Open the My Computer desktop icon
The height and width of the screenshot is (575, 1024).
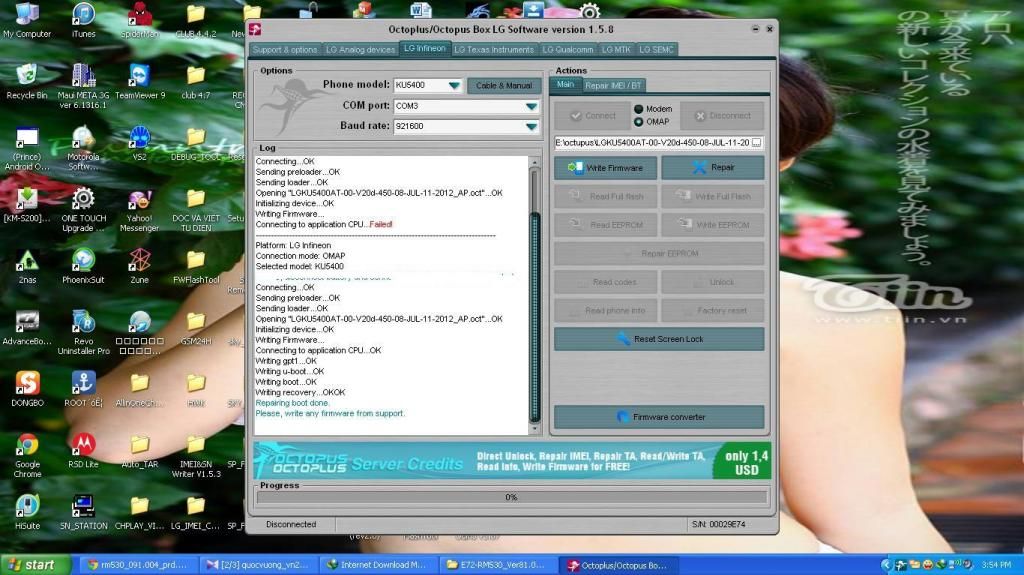[x=27, y=20]
